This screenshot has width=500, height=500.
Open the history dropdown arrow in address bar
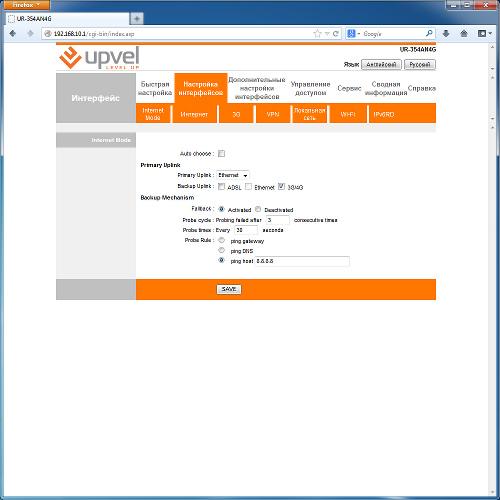tap(327, 34)
